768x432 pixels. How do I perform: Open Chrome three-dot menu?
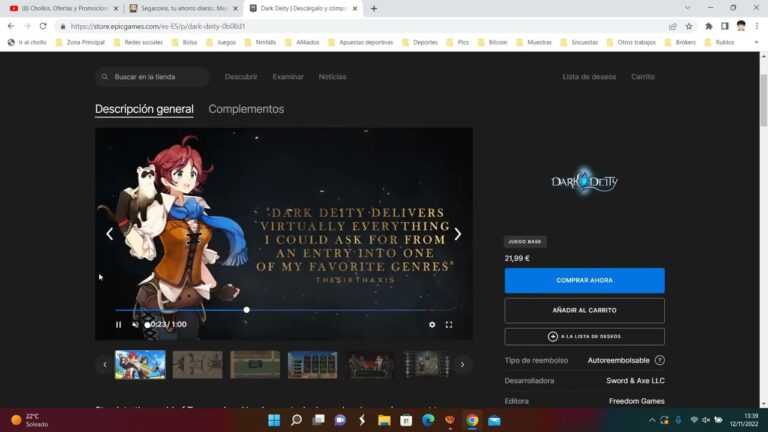[x=757, y=26]
